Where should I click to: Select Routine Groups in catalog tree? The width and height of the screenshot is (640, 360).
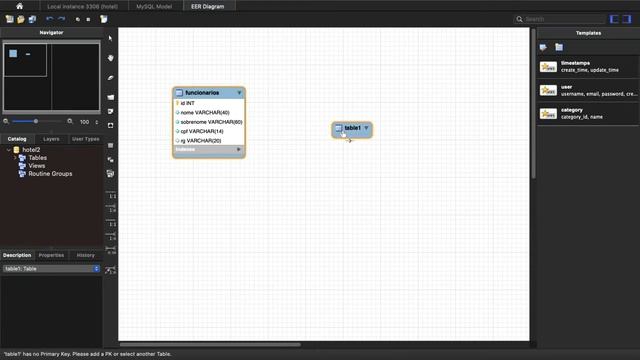(50, 173)
